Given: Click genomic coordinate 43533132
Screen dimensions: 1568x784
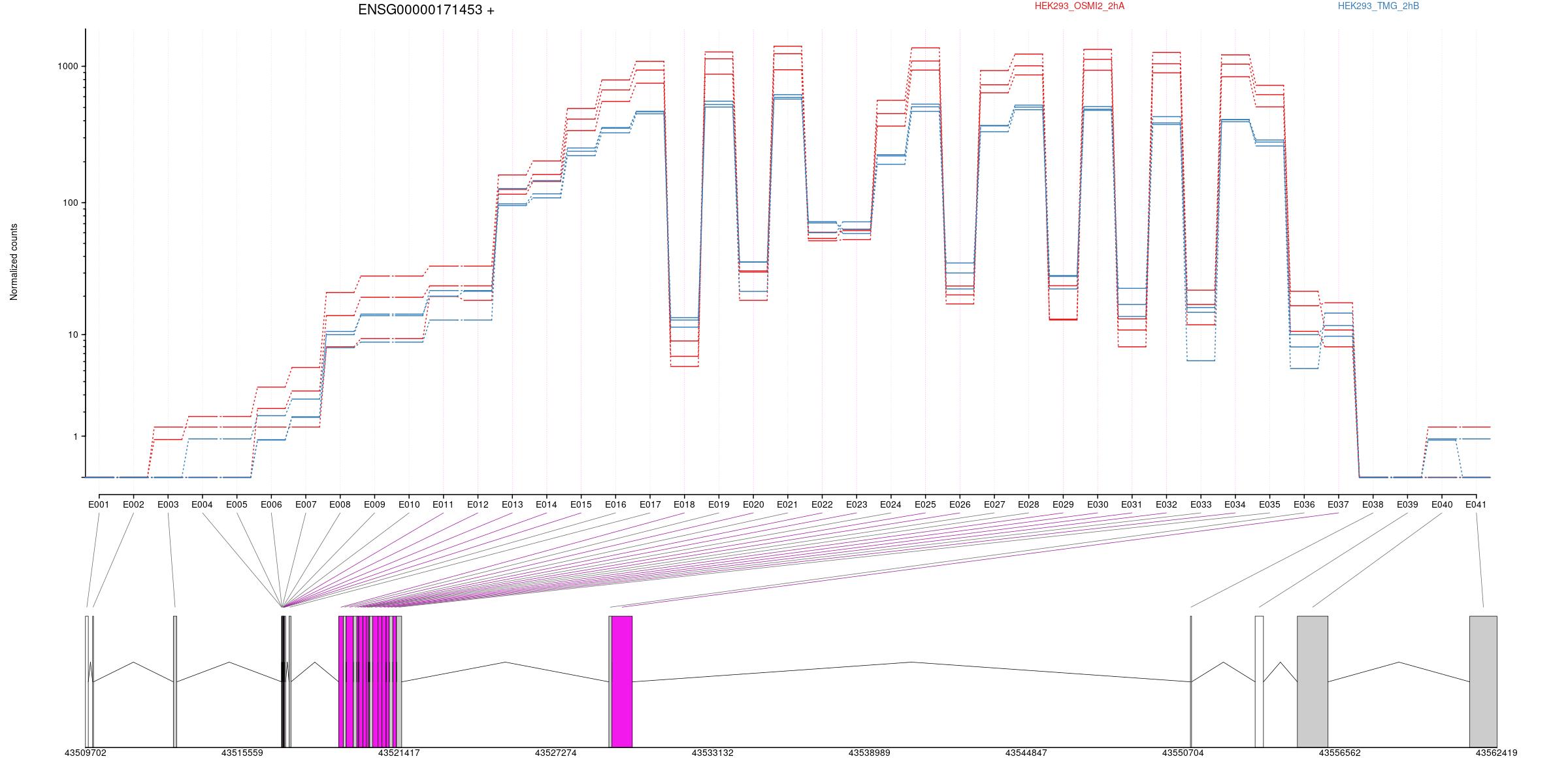Looking at the screenshot, I should [x=713, y=753].
